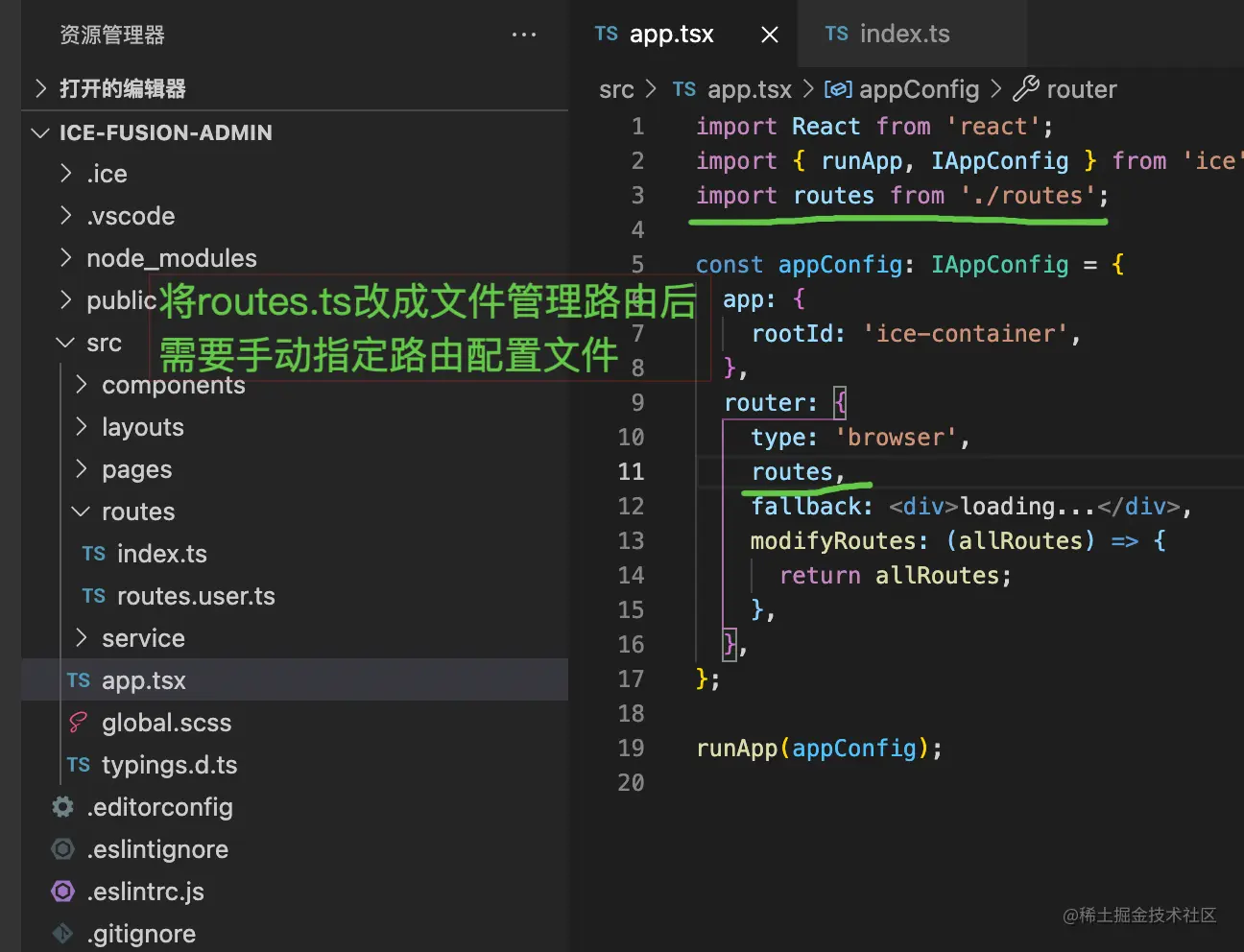Click 'ice-container' rootId value

(966, 333)
